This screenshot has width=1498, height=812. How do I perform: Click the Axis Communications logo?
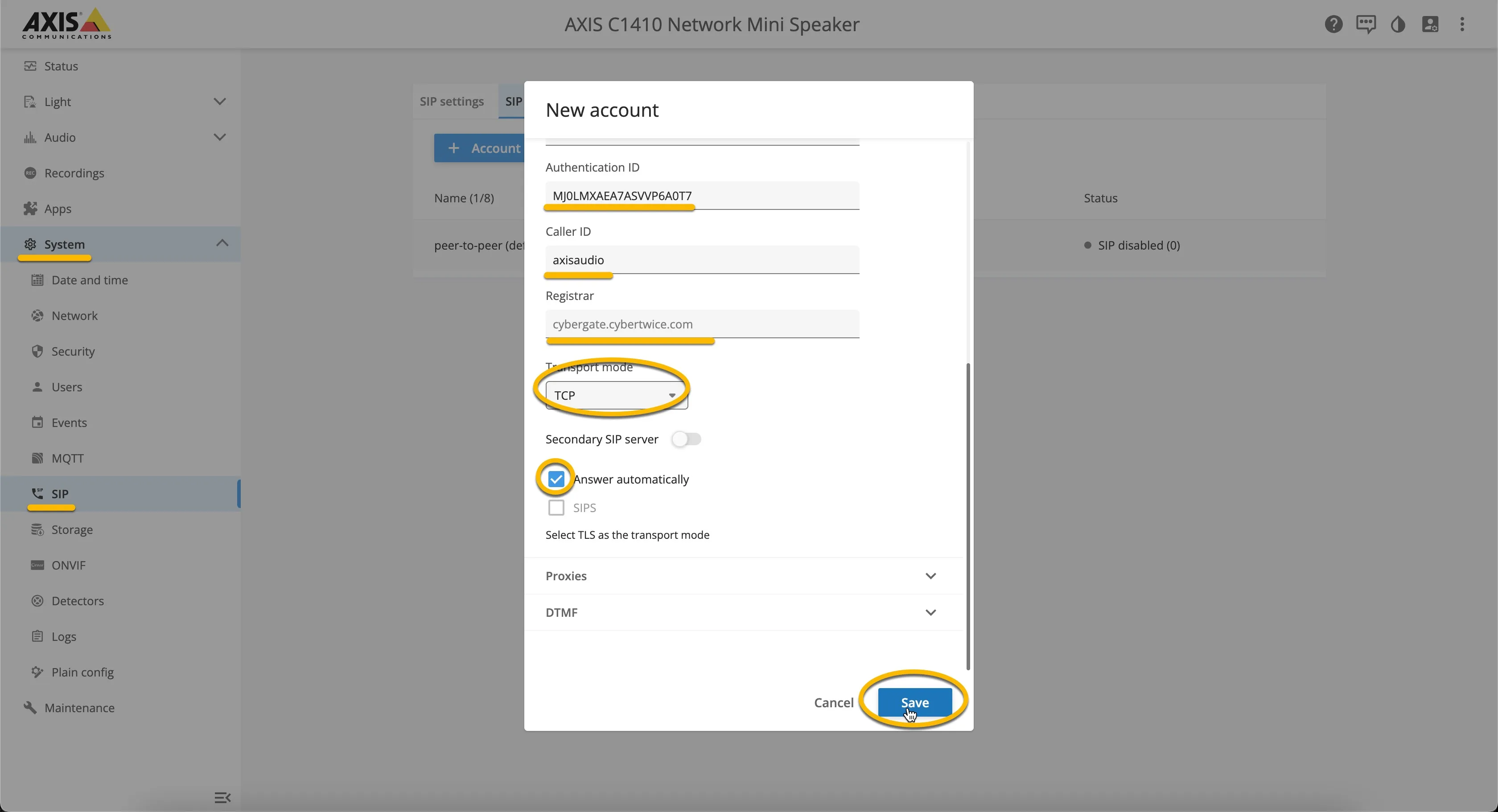66,24
